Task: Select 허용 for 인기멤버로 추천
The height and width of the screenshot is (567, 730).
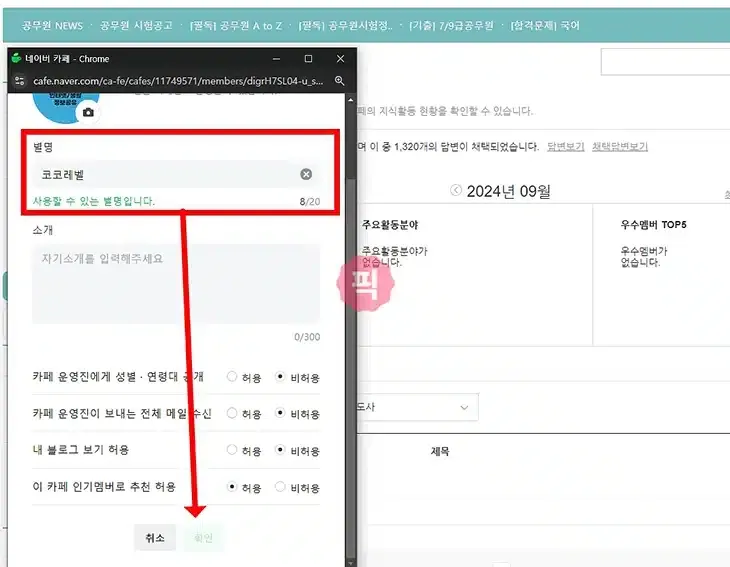Action: [x=232, y=486]
